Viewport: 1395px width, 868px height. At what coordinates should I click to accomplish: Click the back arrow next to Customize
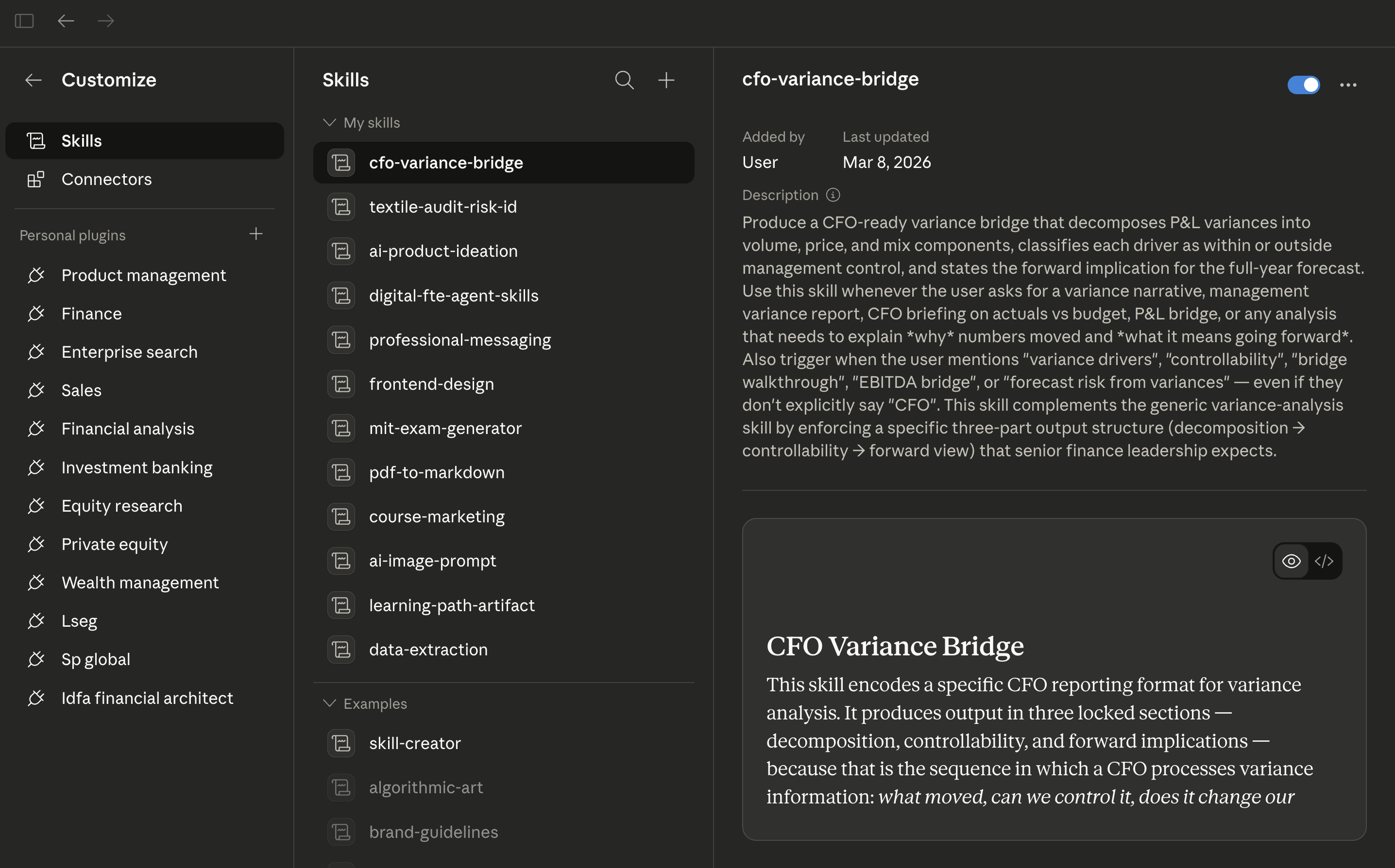click(34, 80)
